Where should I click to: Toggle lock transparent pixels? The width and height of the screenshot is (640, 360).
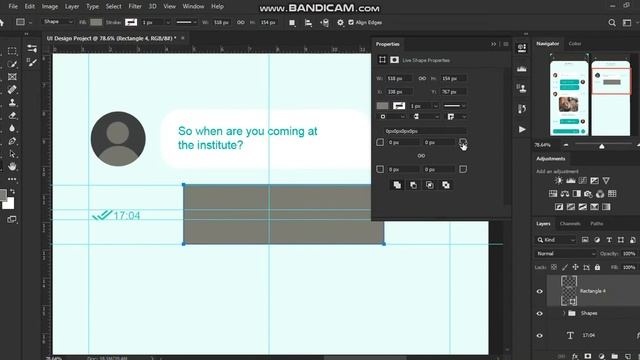(x=554, y=267)
